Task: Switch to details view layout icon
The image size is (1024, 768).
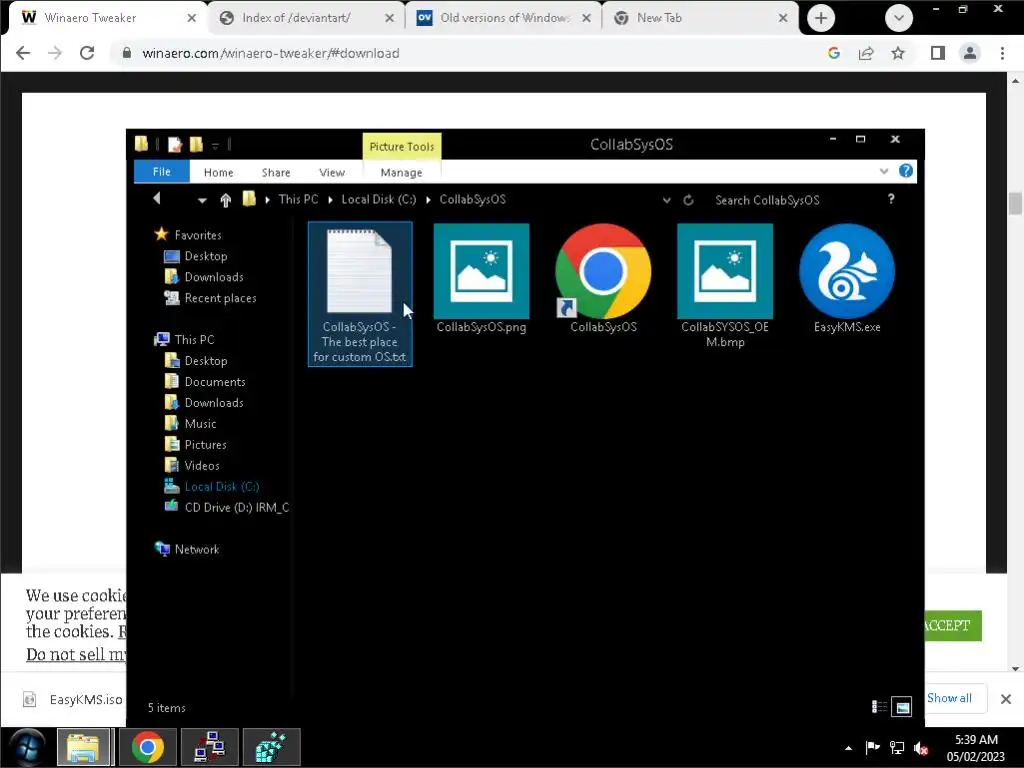Action: 879,706
